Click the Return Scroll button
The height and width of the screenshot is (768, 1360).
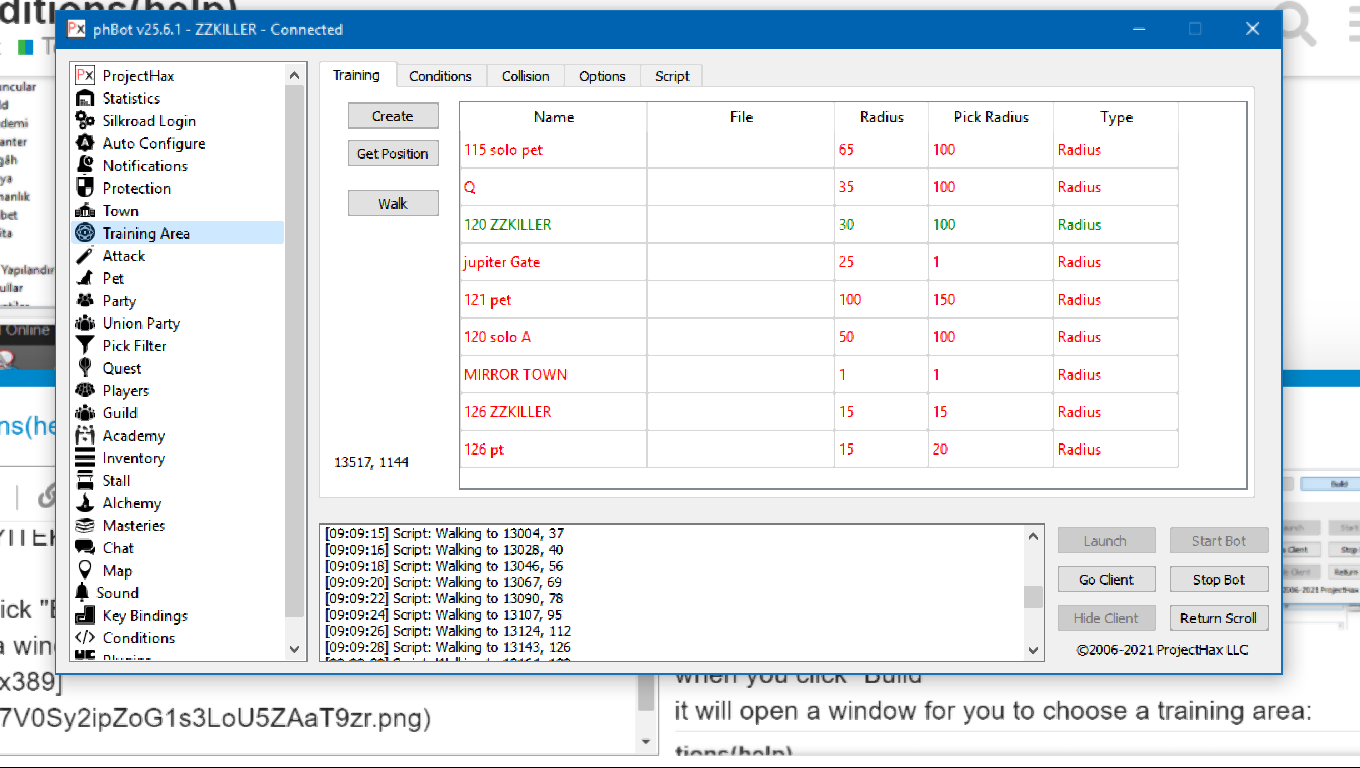(x=1218, y=618)
